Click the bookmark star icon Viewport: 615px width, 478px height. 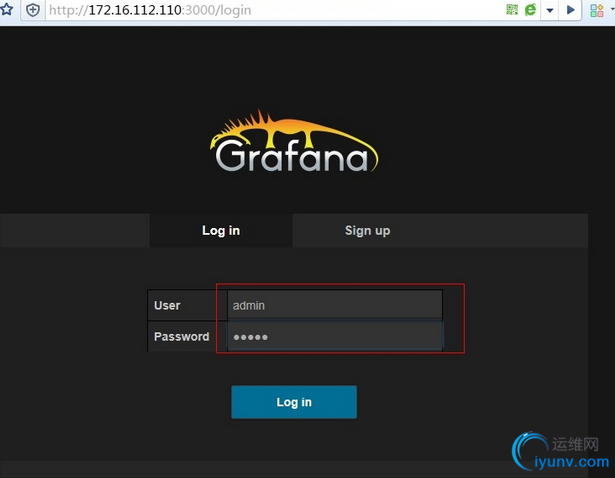(6, 9)
